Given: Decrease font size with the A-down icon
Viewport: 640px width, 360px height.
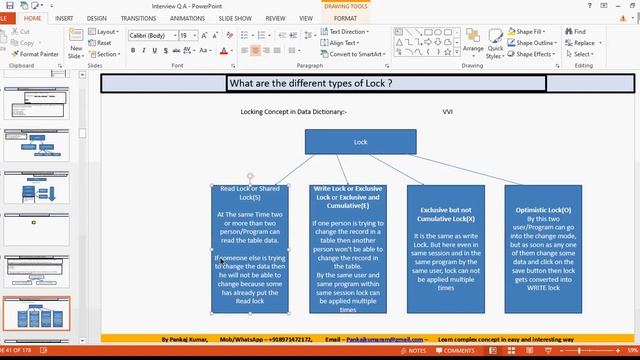Looking at the screenshot, I should (216, 36).
